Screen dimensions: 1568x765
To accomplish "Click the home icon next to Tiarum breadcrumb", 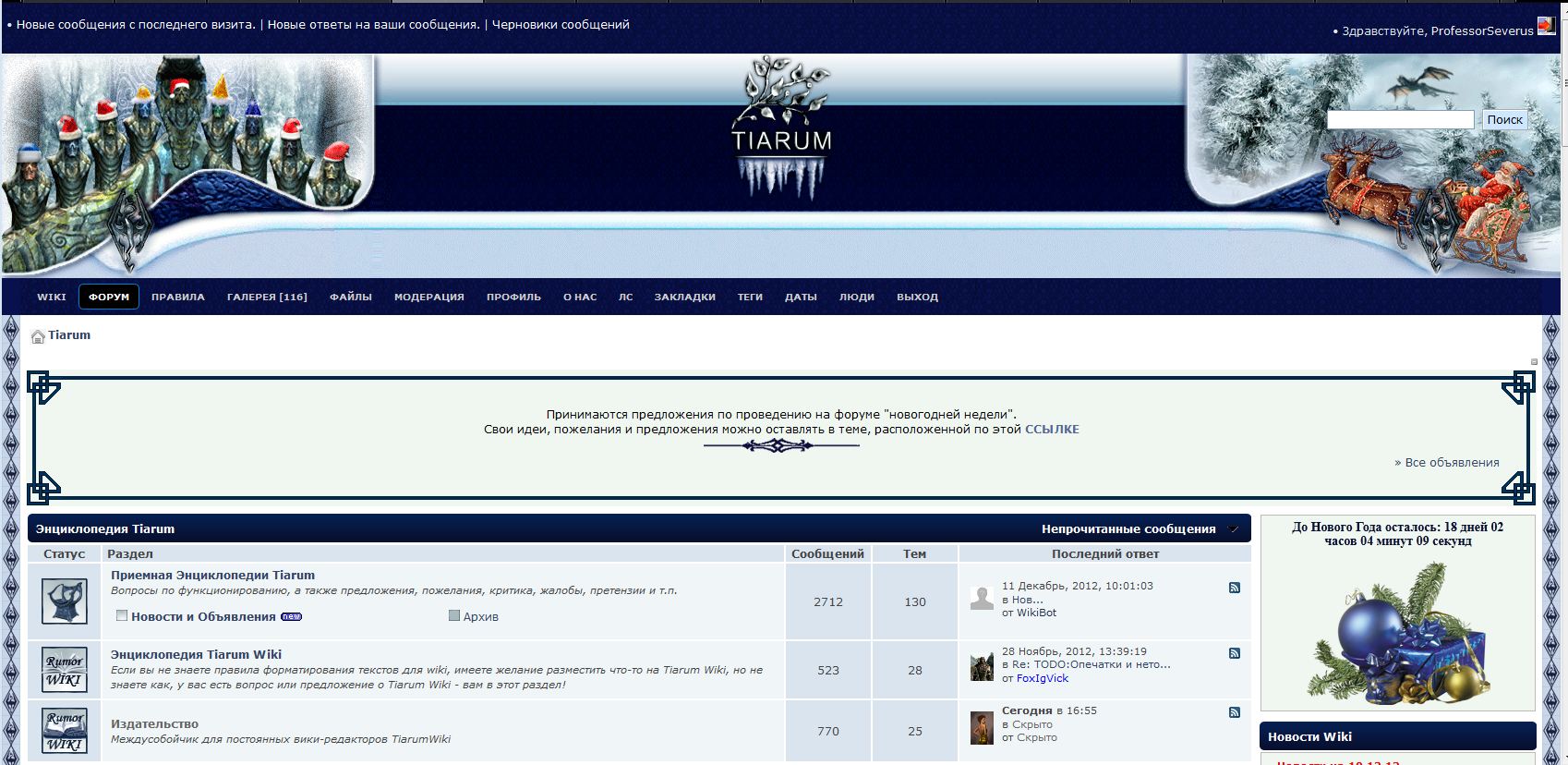I will (x=38, y=336).
